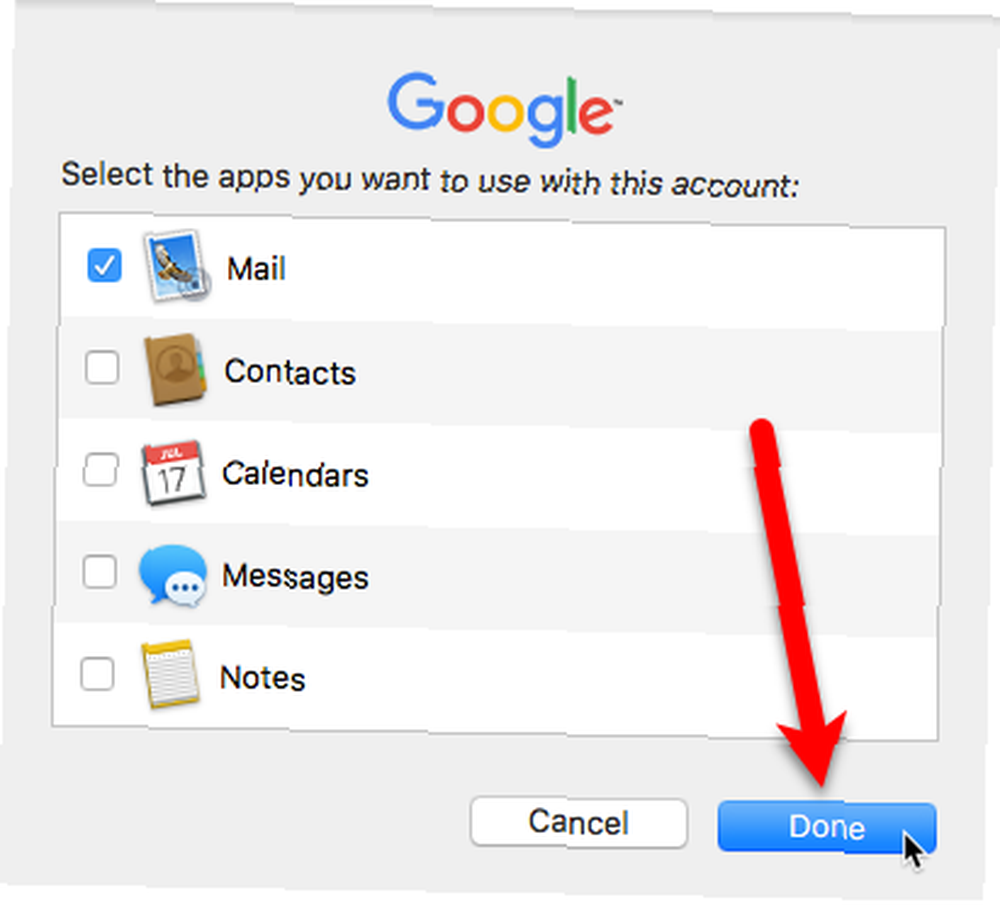Click the blue Messages speech bubble icon

pos(172,575)
